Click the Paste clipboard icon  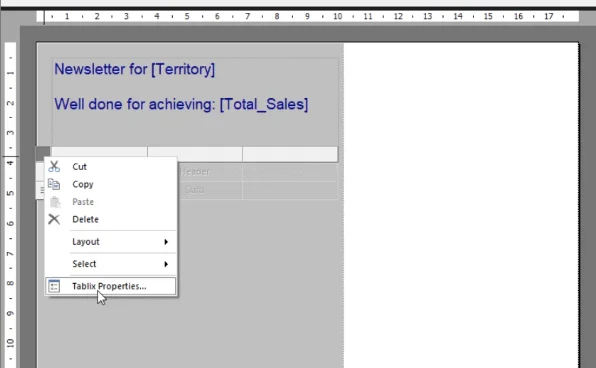point(55,202)
